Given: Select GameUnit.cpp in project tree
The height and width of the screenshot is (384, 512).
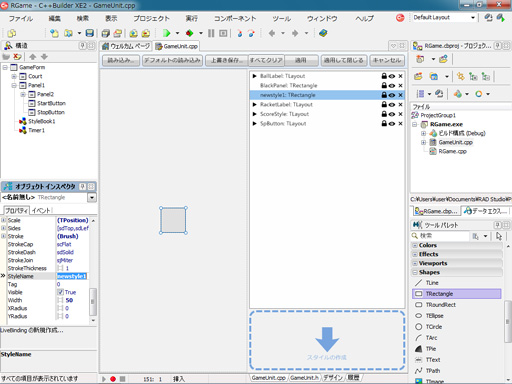Looking at the screenshot, I should click(455, 142).
